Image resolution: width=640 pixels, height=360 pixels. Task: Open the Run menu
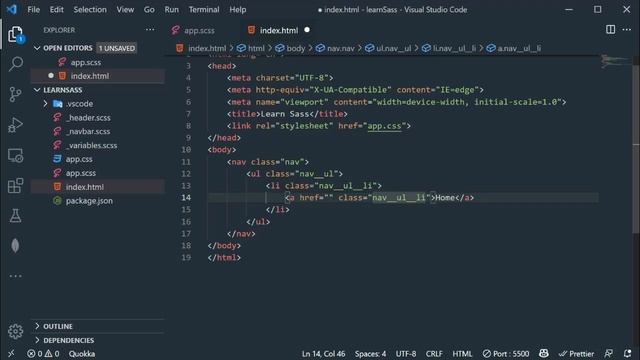pyautogui.click(x=171, y=9)
